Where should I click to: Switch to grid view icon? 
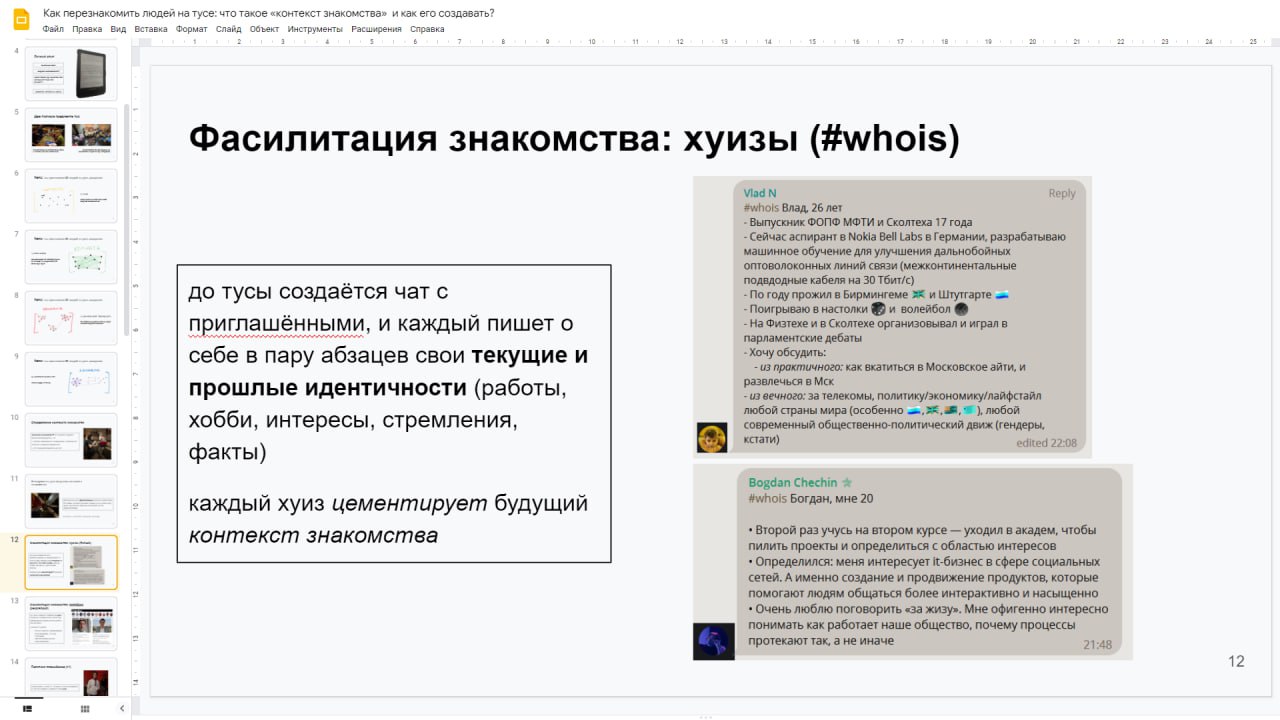pos(85,708)
